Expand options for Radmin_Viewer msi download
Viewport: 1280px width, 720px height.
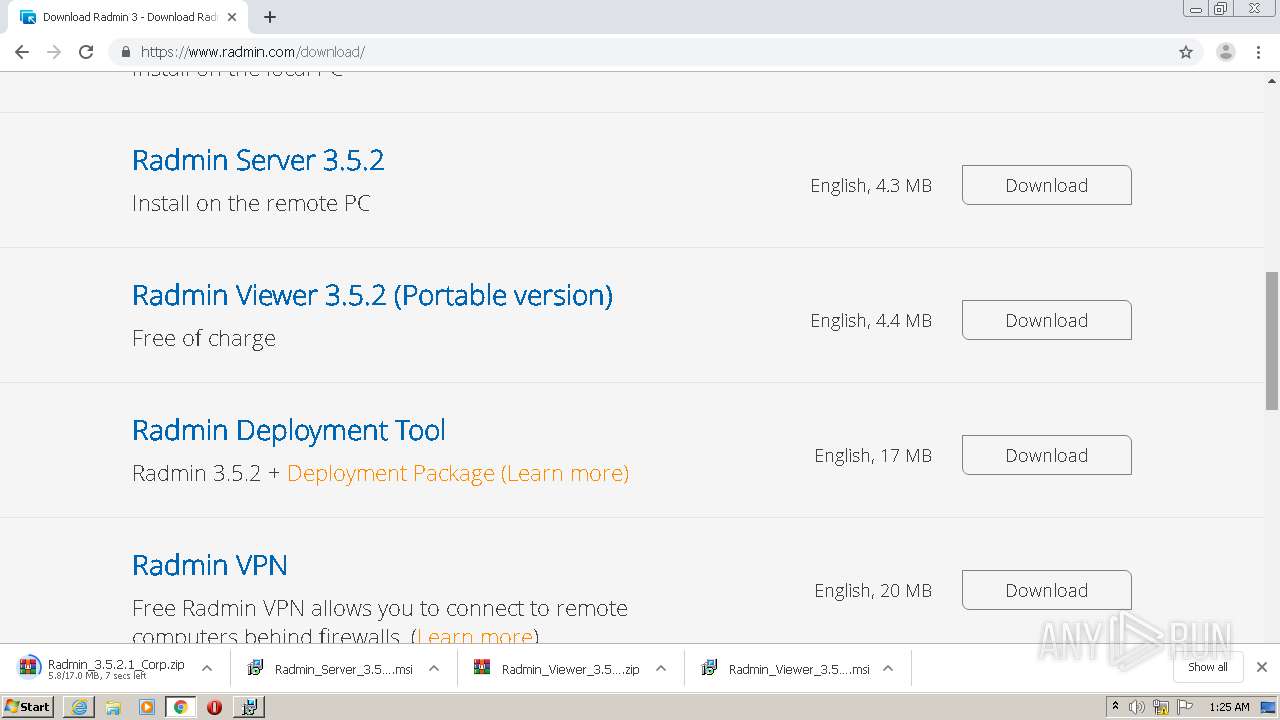[x=888, y=668]
